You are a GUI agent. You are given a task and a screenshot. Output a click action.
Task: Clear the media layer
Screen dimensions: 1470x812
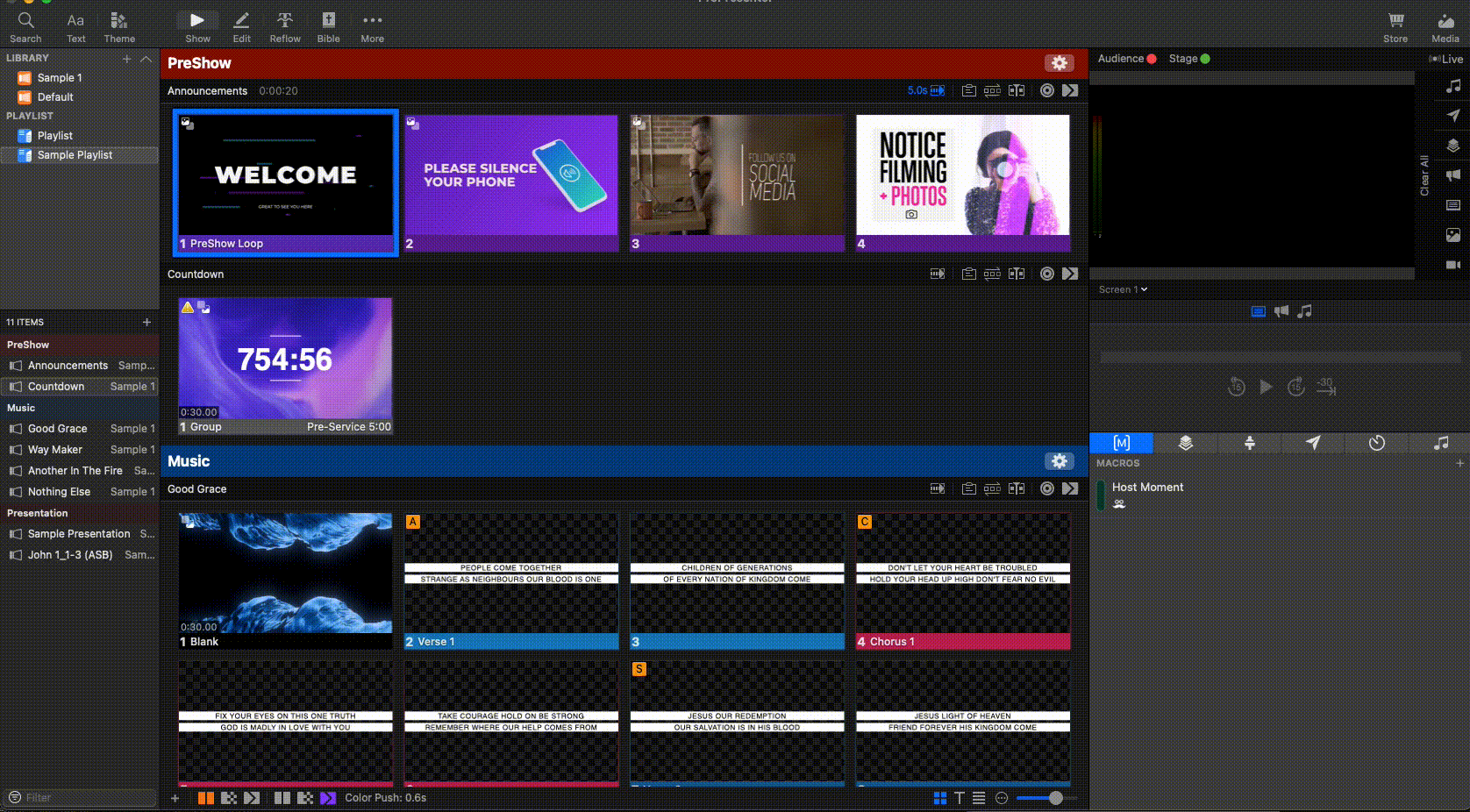(x=1453, y=235)
